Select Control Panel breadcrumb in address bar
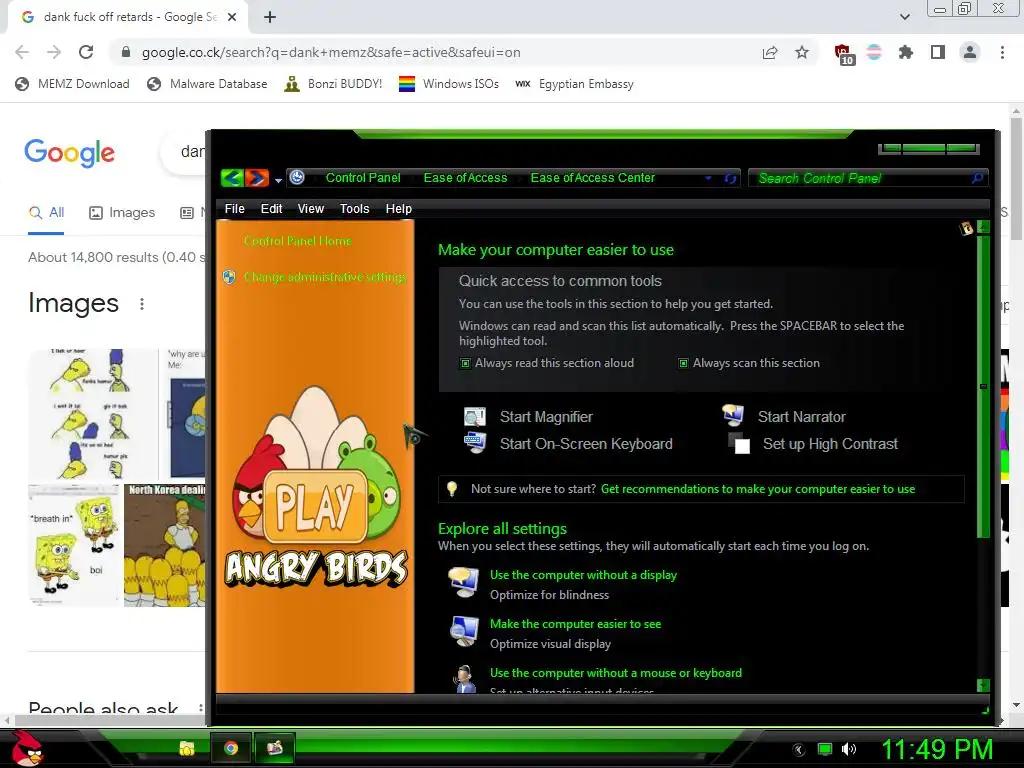Viewport: 1024px width, 768px height. 363,178
